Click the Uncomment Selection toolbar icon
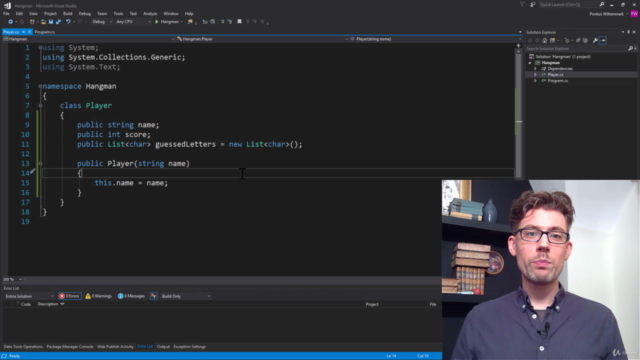This screenshot has width=640, height=360. click(x=230, y=22)
